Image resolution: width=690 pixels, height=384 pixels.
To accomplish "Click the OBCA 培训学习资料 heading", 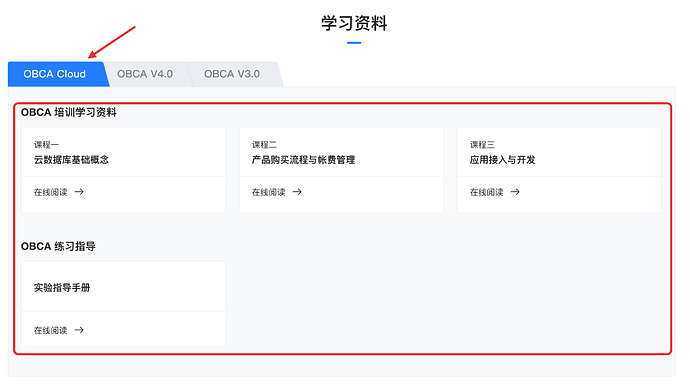I will tap(69, 113).
